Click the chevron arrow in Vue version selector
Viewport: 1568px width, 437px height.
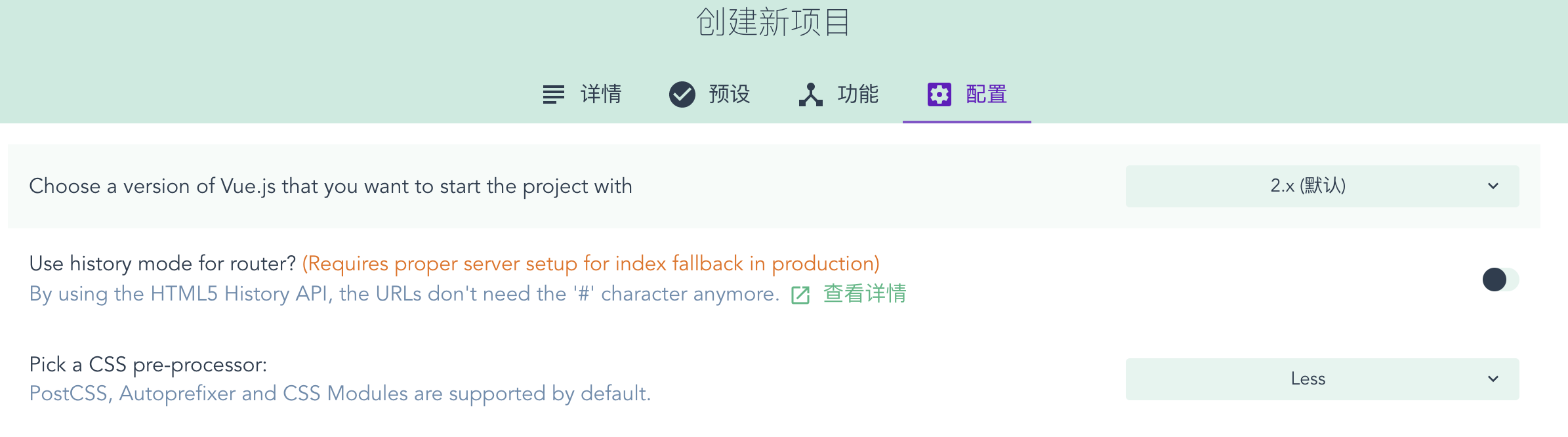pos(1493,186)
